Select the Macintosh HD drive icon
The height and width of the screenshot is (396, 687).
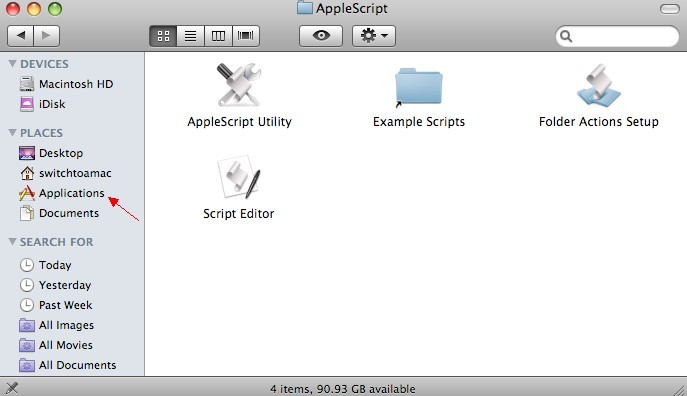point(27,84)
